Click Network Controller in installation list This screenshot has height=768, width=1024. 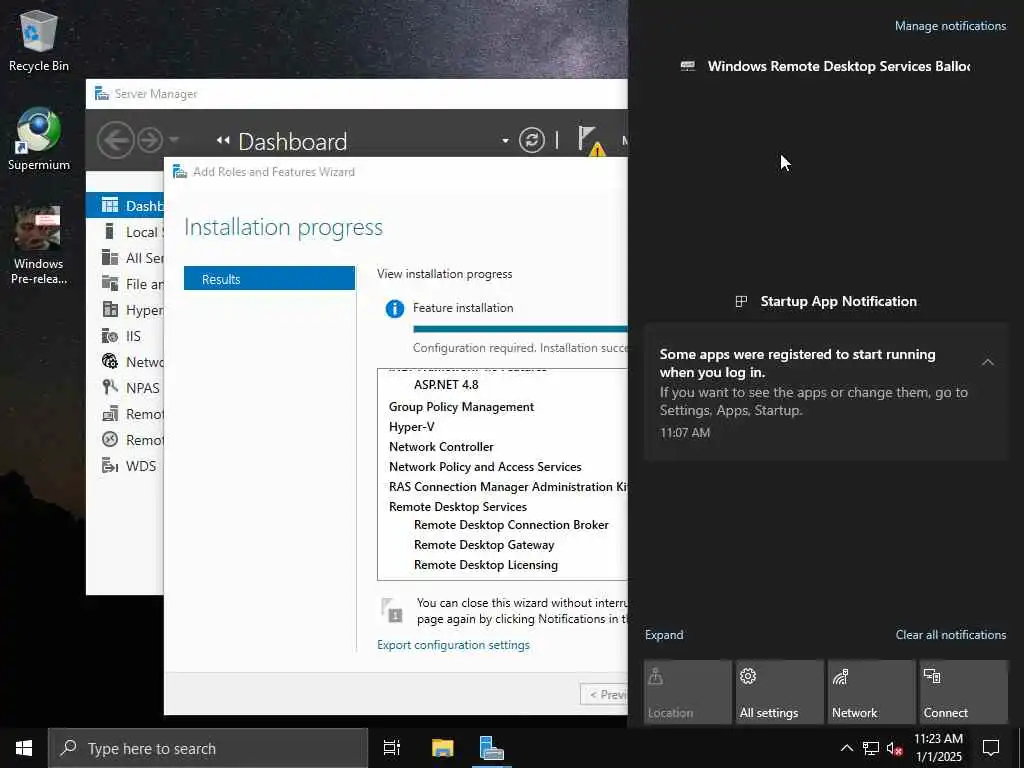[441, 447]
